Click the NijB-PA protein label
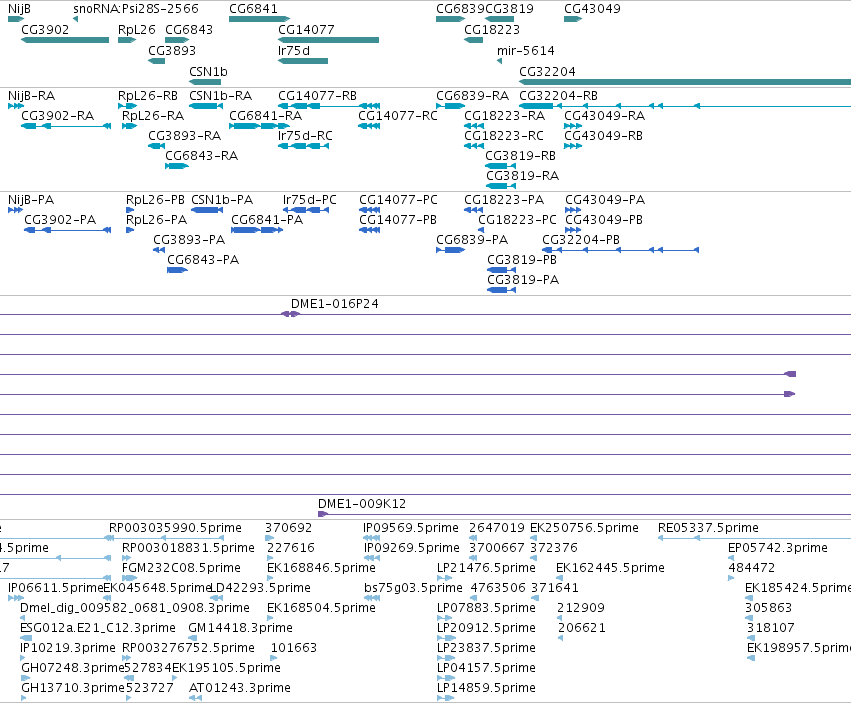851x703 pixels. (31, 200)
